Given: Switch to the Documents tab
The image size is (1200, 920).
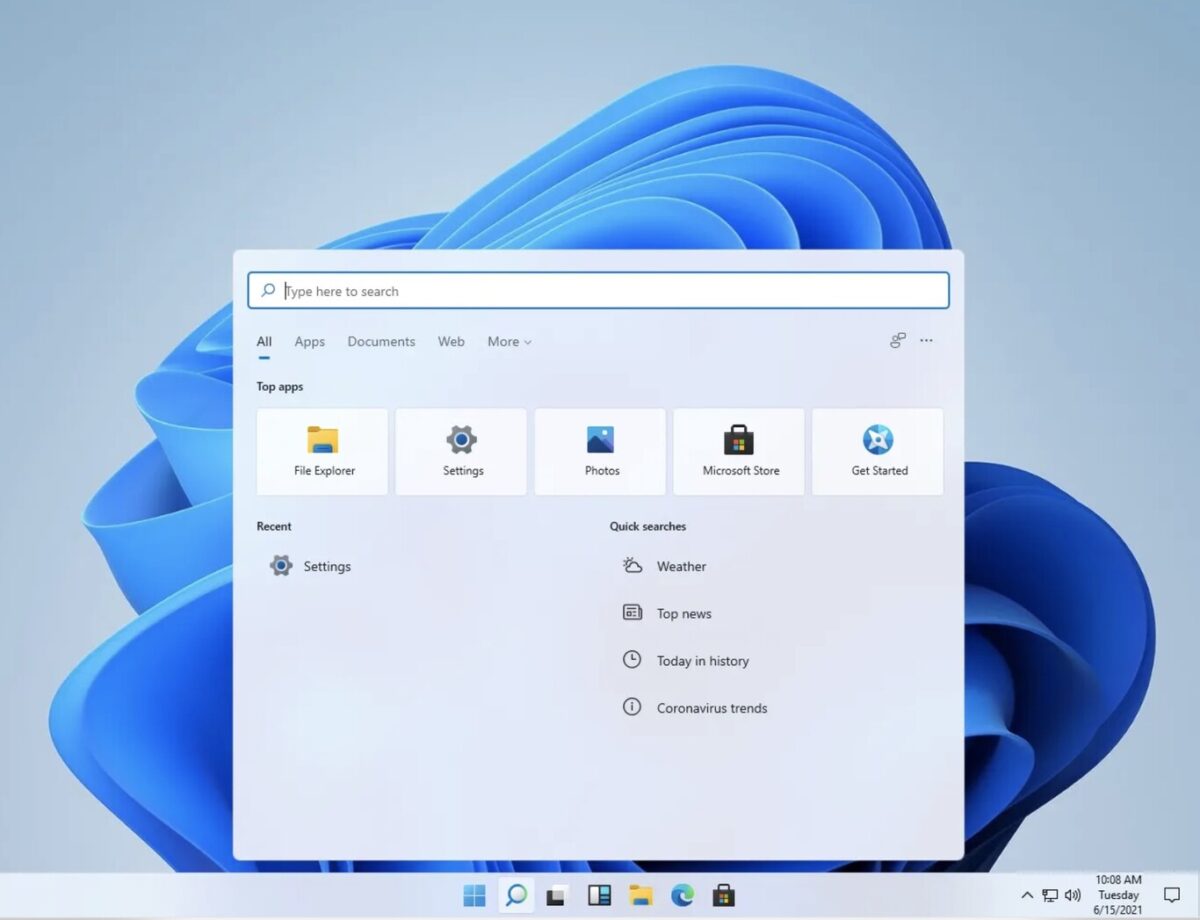Looking at the screenshot, I should pyautogui.click(x=381, y=342).
